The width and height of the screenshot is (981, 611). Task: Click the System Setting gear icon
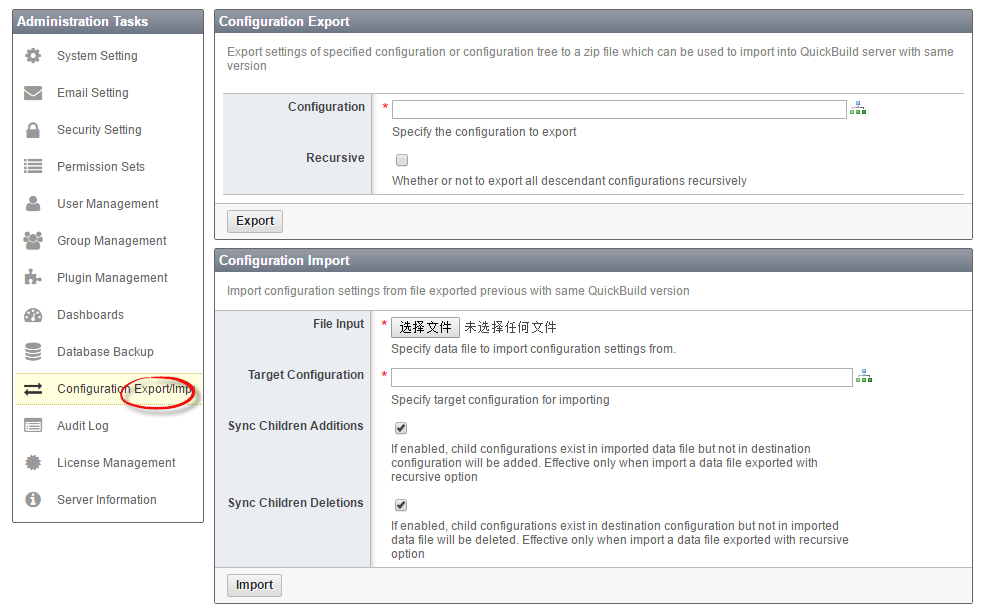33,56
